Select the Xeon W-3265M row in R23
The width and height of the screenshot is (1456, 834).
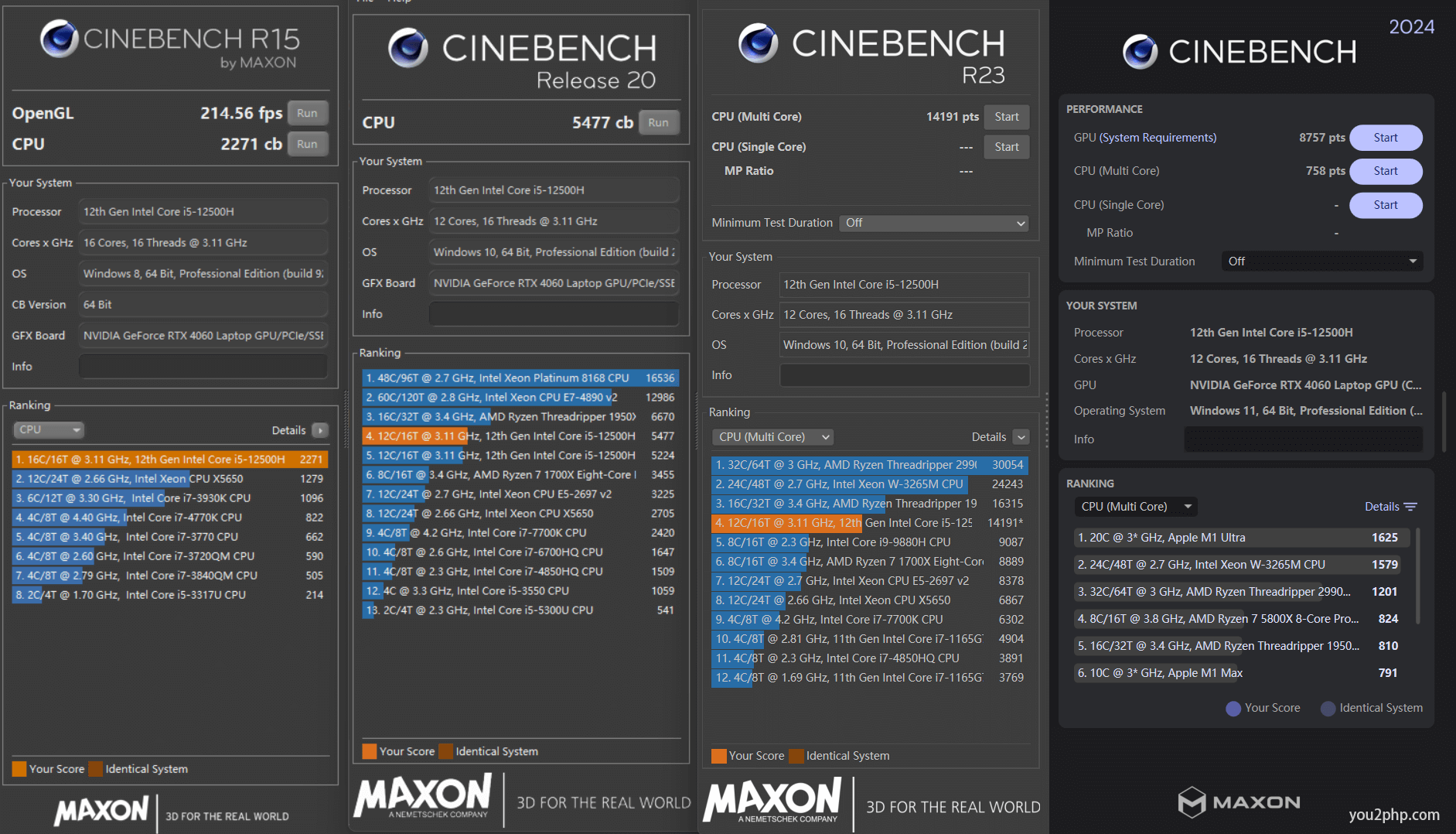pyautogui.click(x=870, y=484)
